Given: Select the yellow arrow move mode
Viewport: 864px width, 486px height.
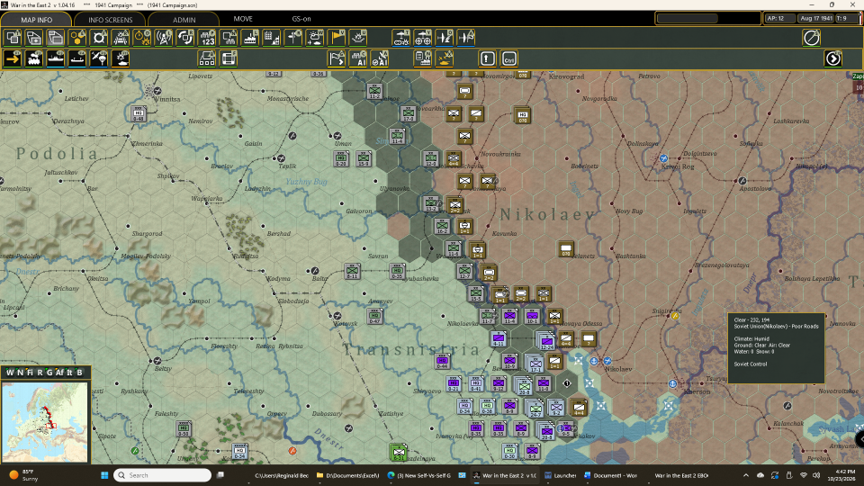Looking at the screenshot, I should point(13,58).
